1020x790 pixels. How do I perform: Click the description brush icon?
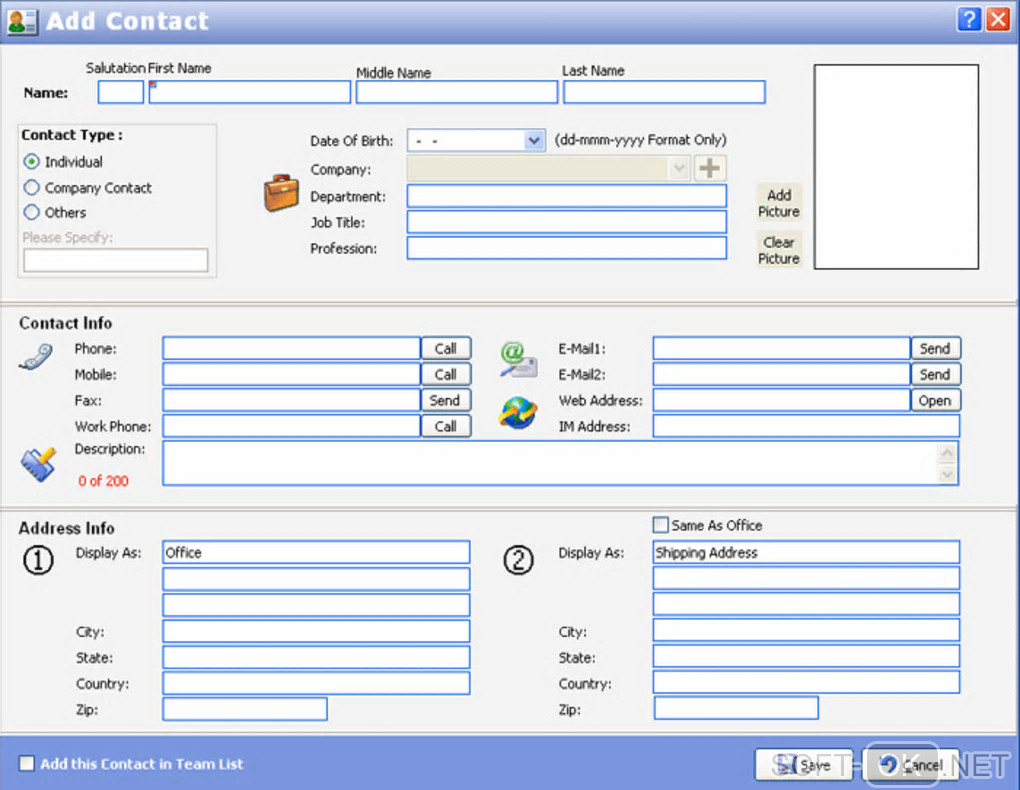point(38,464)
